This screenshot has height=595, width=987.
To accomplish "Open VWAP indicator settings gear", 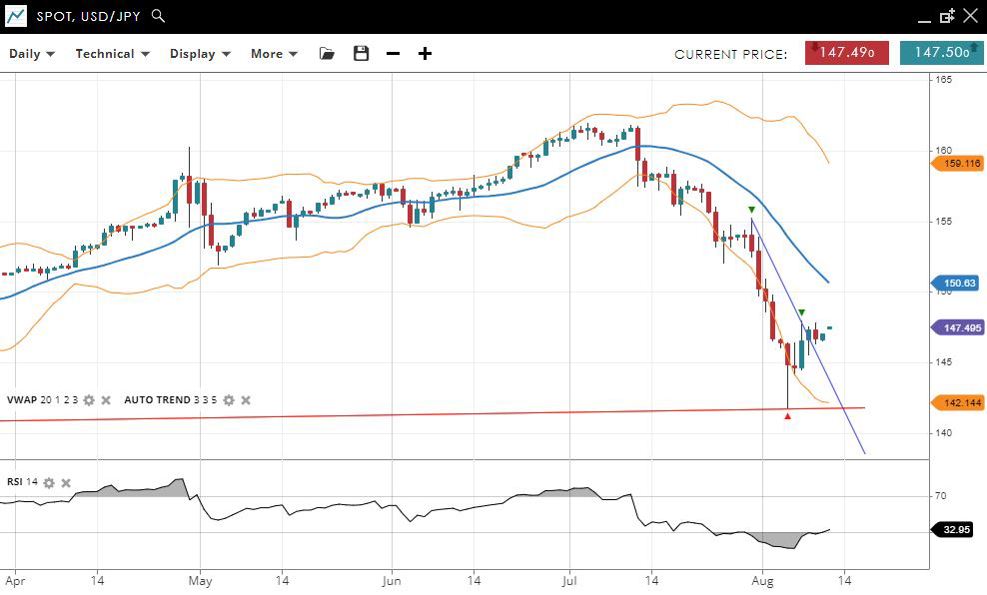I will (89, 400).
